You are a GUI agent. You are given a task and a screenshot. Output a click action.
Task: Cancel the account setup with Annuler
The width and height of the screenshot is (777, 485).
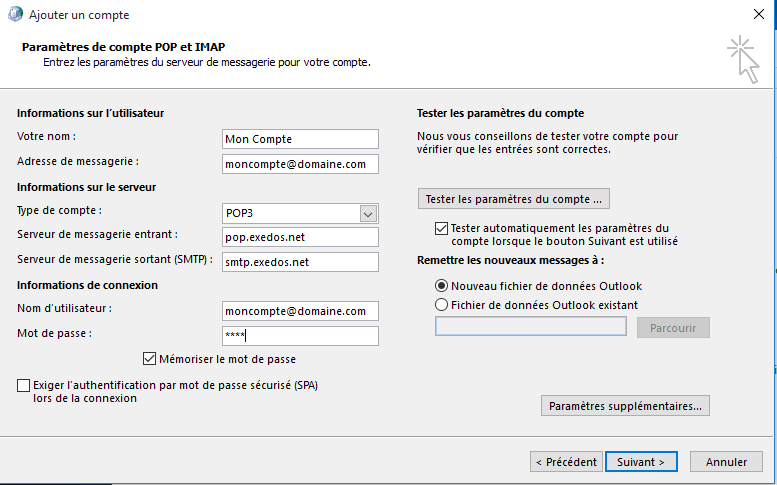coord(726,462)
